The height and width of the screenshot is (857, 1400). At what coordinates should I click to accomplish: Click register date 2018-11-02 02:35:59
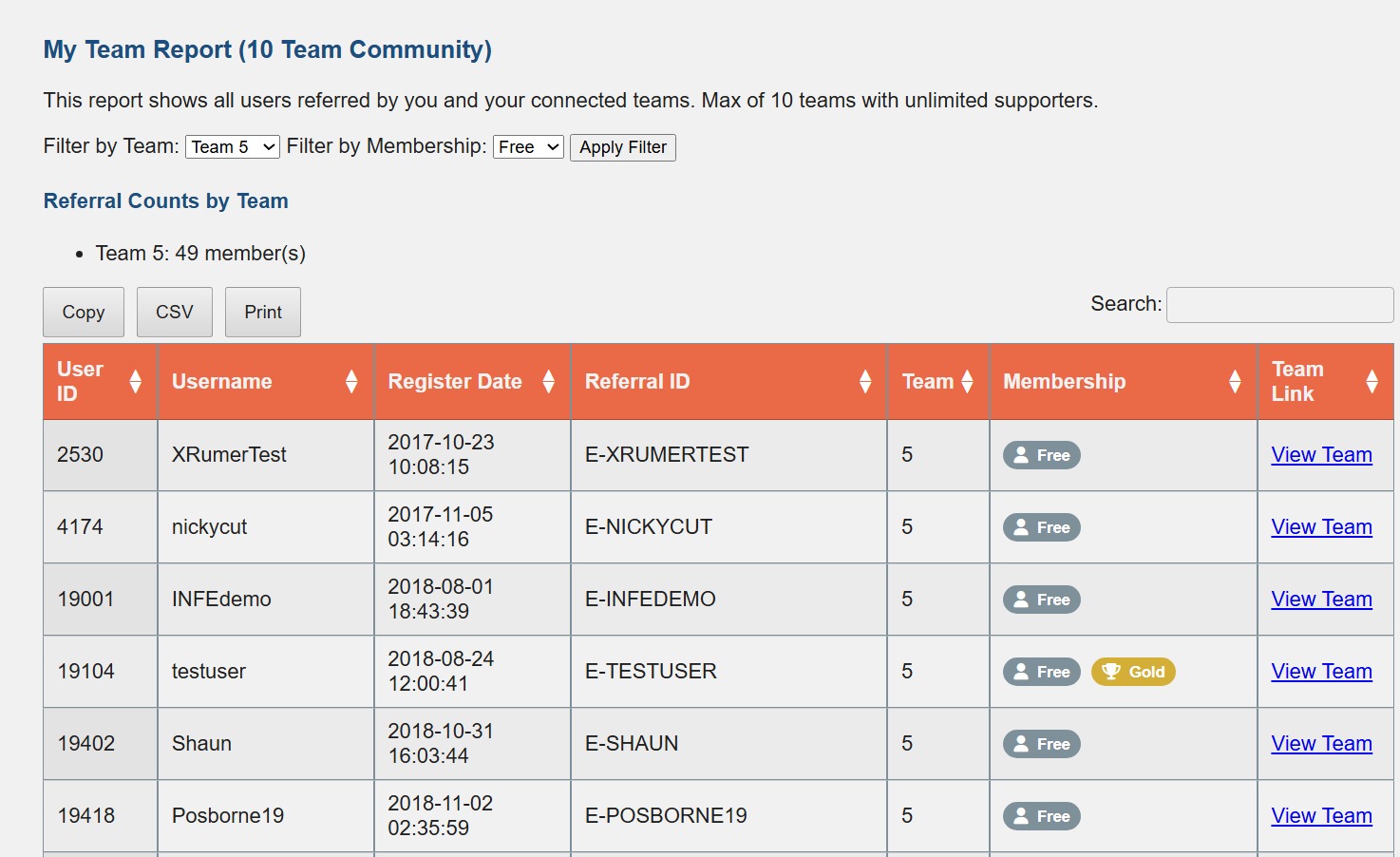(x=441, y=816)
